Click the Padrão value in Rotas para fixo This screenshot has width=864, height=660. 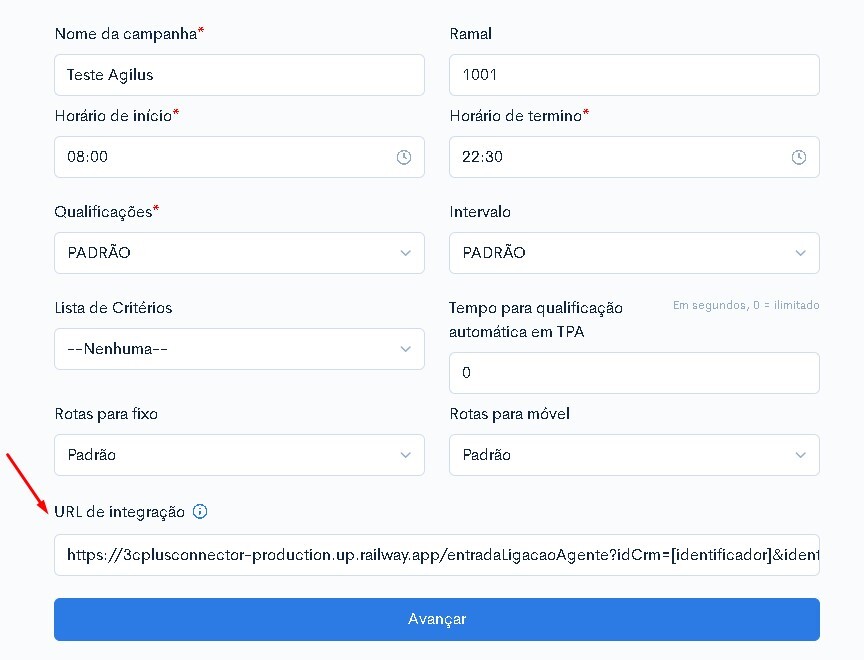click(91, 455)
